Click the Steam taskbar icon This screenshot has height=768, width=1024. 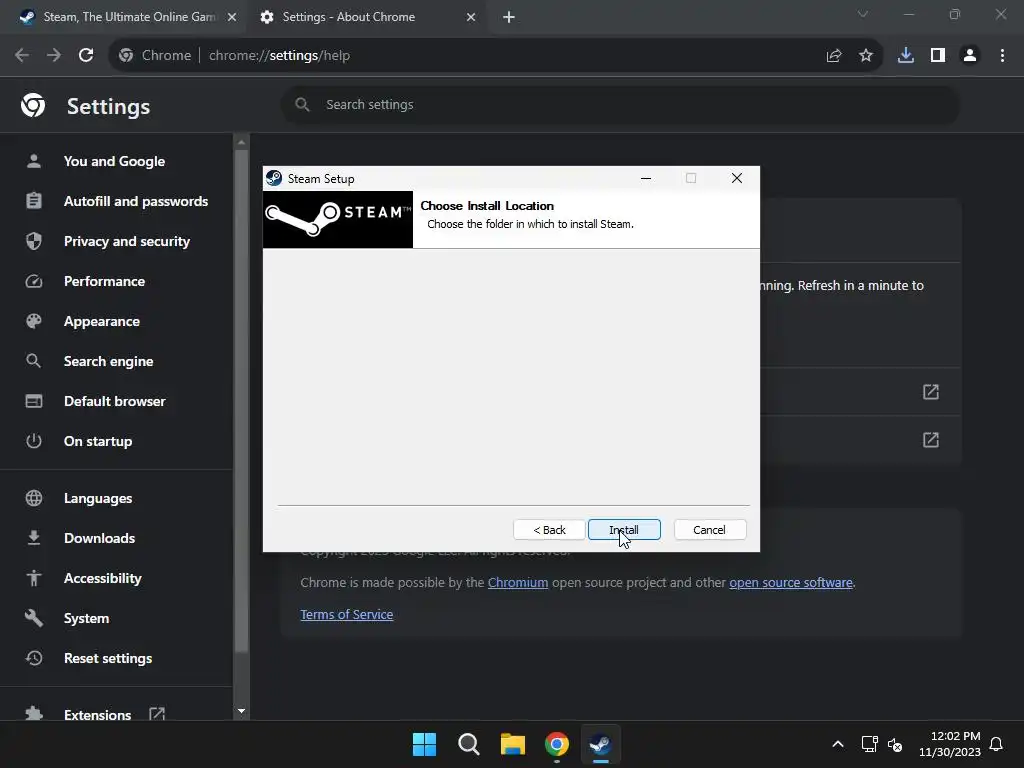coord(601,744)
